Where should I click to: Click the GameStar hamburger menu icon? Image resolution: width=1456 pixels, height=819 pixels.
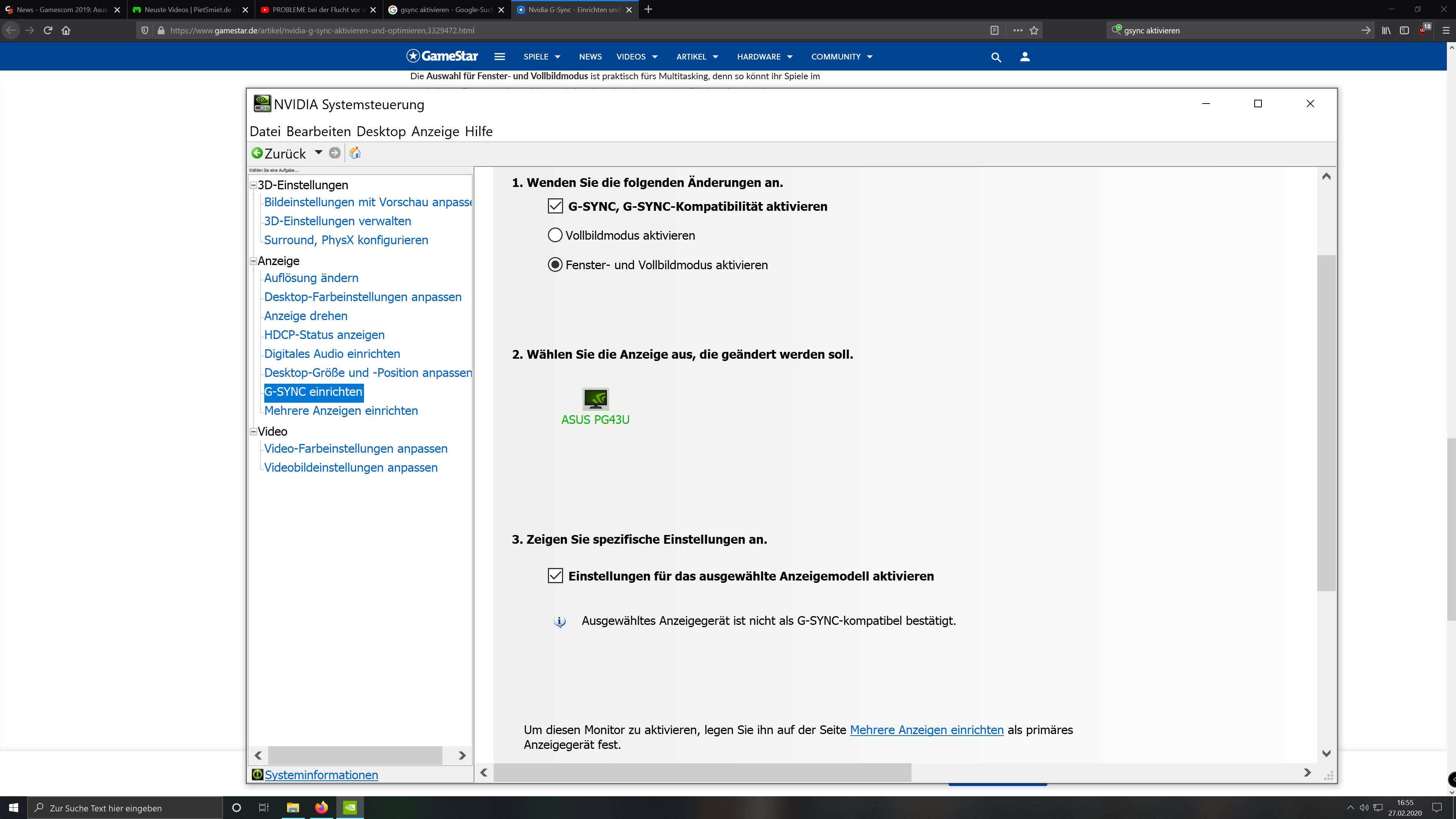click(500, 56)
